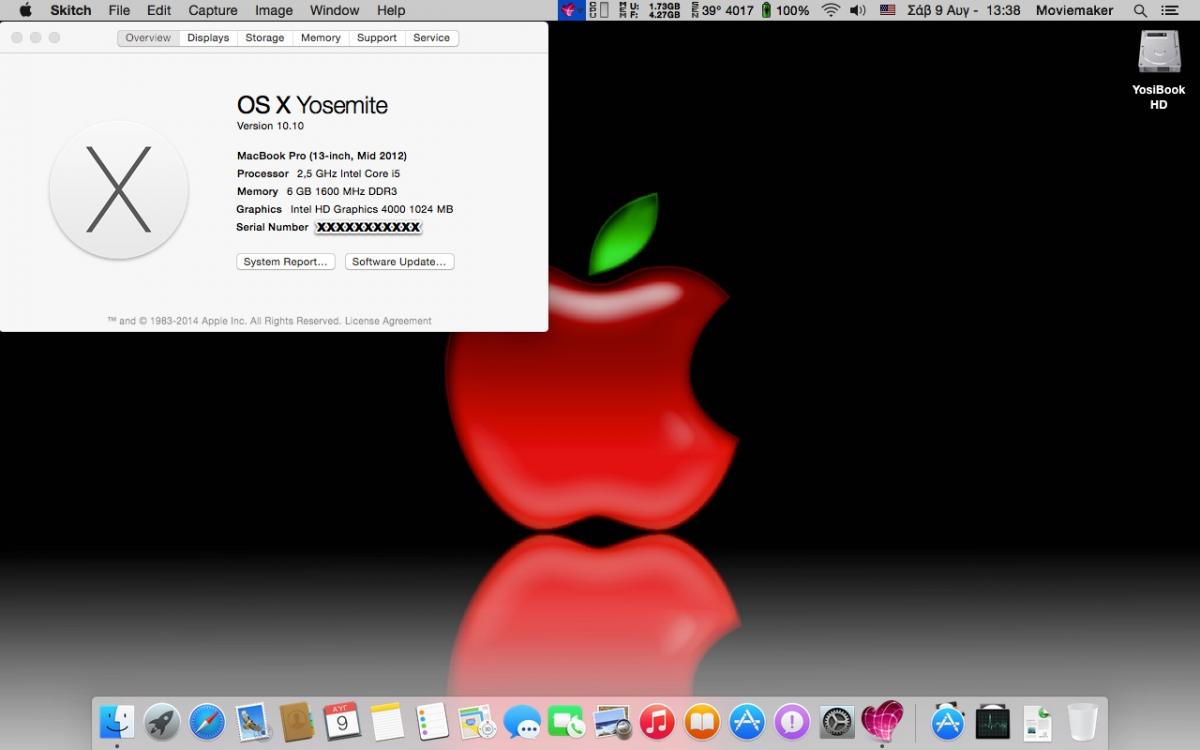Screen dimensions: 1200x750
Task: Click the System Report... button
Action: click(x=286, y=262)
